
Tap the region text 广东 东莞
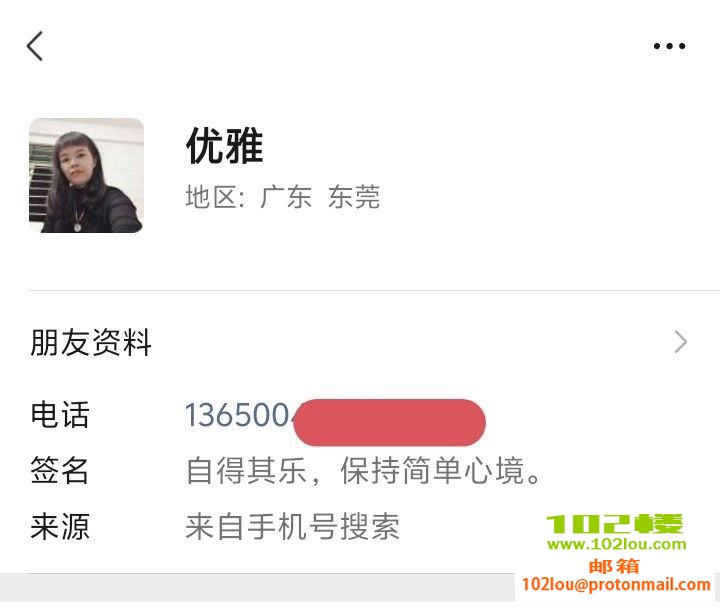point(320,197)
